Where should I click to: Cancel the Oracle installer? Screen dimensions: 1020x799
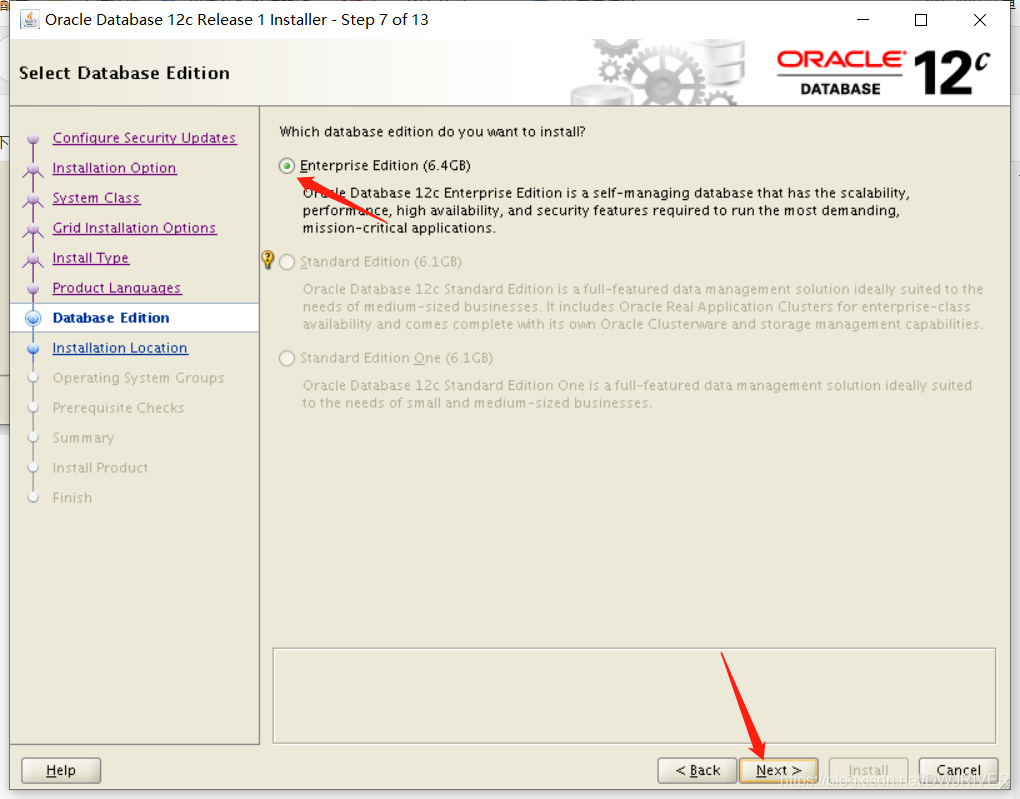959,770
